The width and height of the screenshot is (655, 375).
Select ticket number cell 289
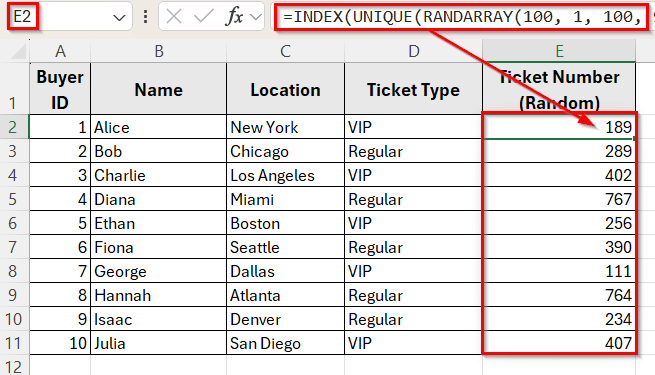pos(559,151)
